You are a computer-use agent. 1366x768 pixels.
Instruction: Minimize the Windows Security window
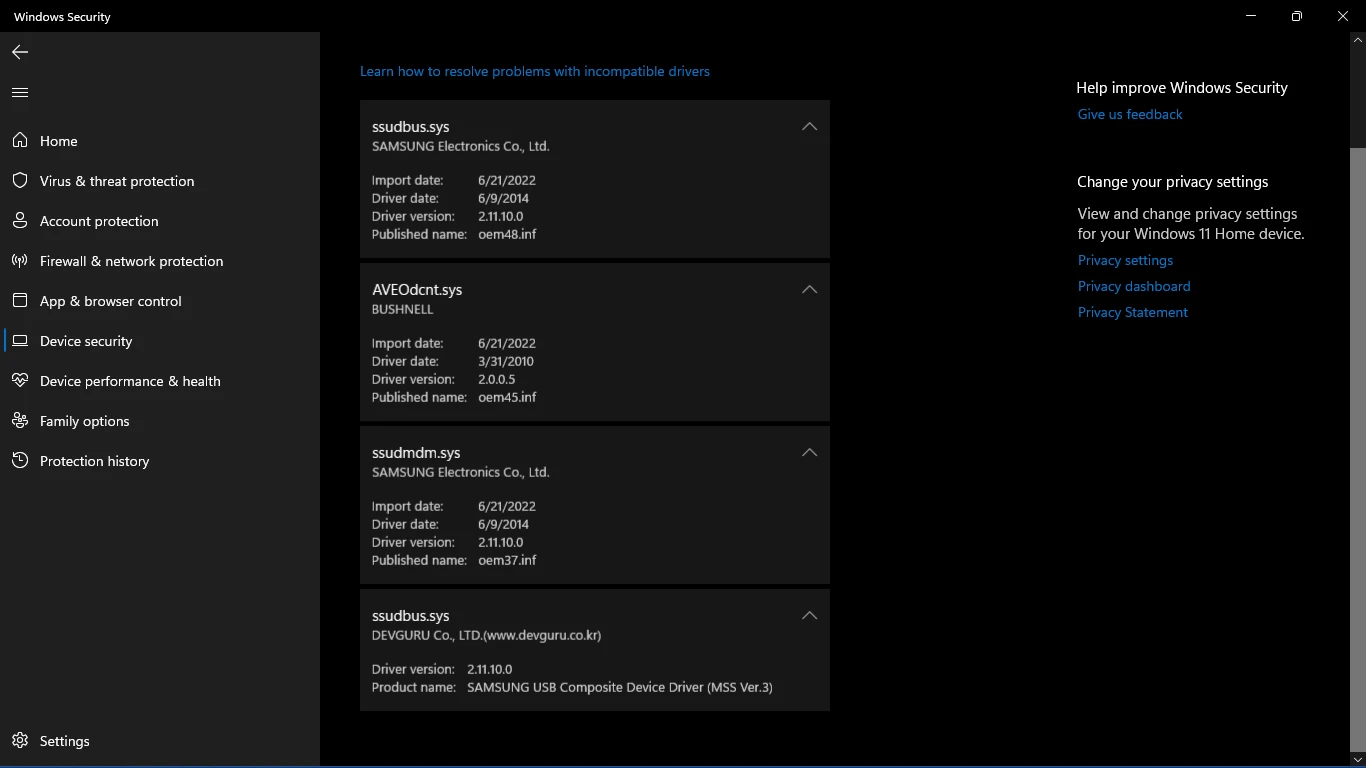point(1252,16)
